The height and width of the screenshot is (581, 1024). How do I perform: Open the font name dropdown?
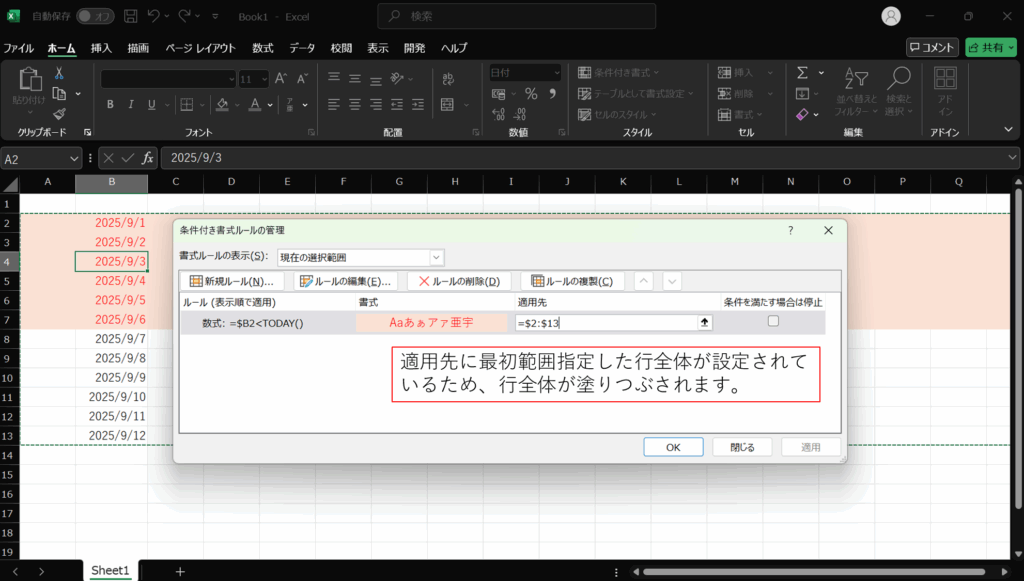tap(231, 79)
